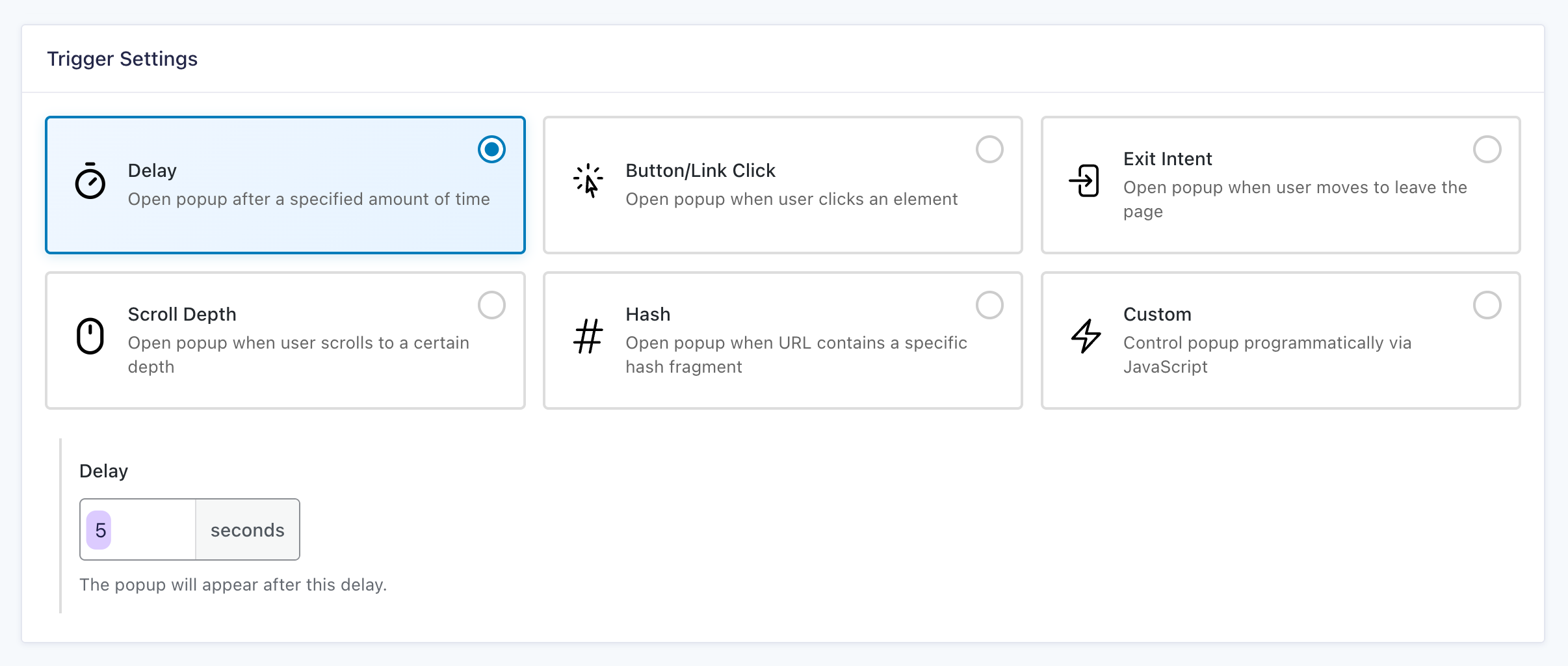The height and width of the screenshot is (666, 1568).
Task: Click the 'Open popup when user clicks an element' text
Action: pos(791,200)
